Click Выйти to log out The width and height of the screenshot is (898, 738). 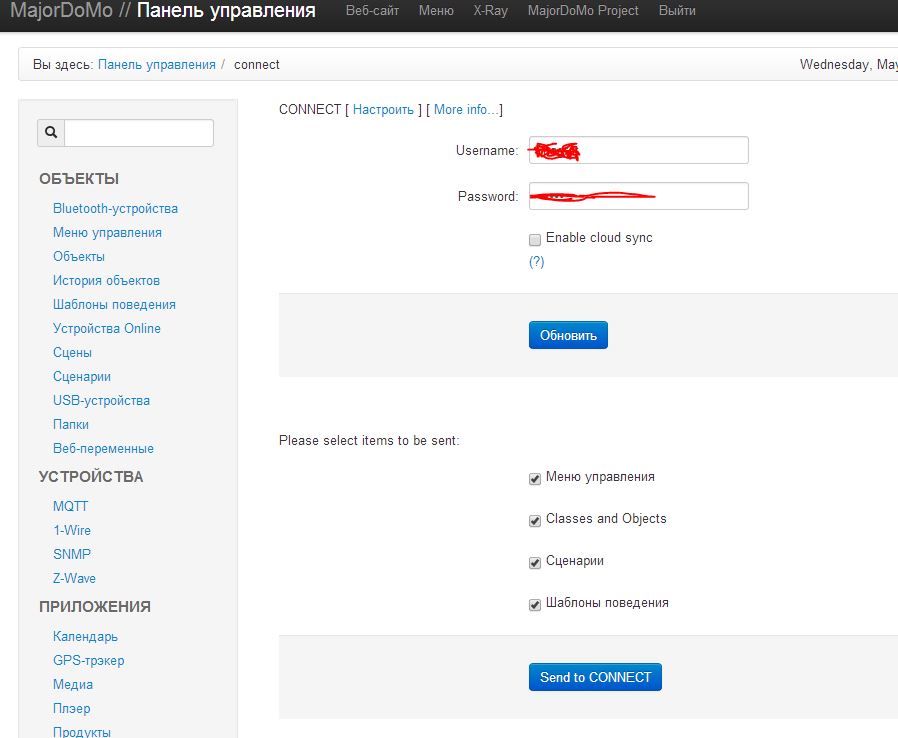[677, 11]
